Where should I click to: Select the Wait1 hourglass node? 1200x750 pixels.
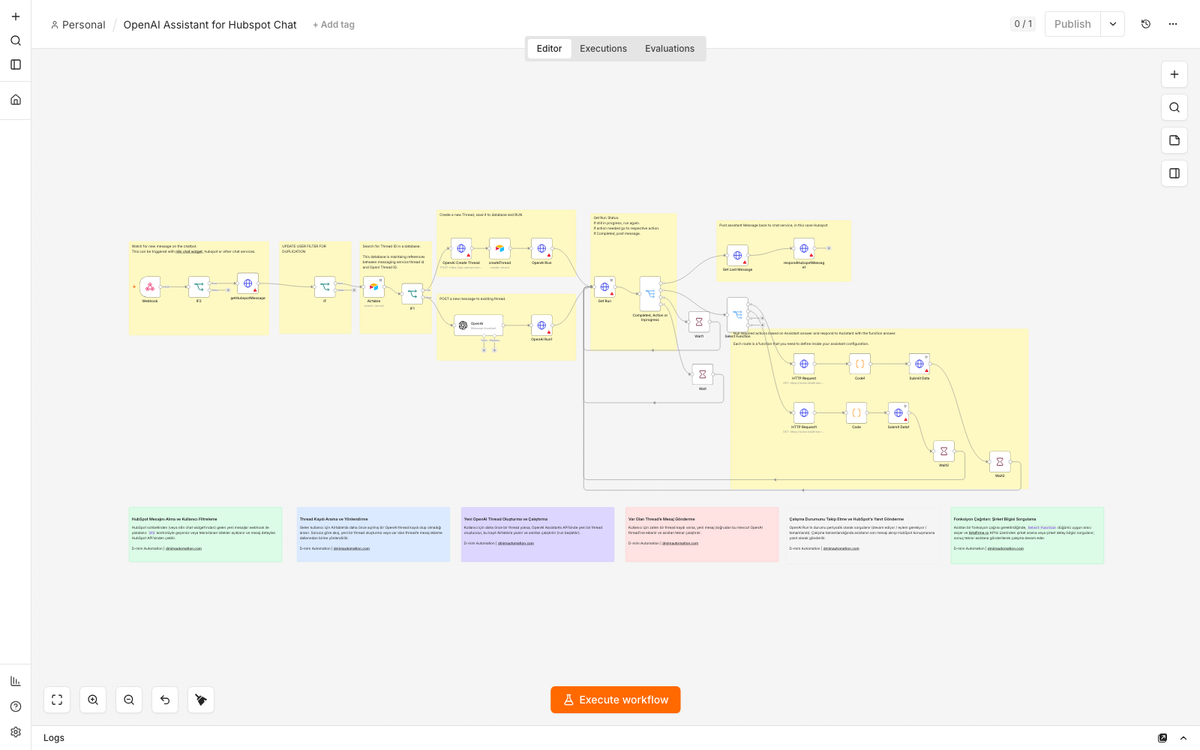(699, 322)
